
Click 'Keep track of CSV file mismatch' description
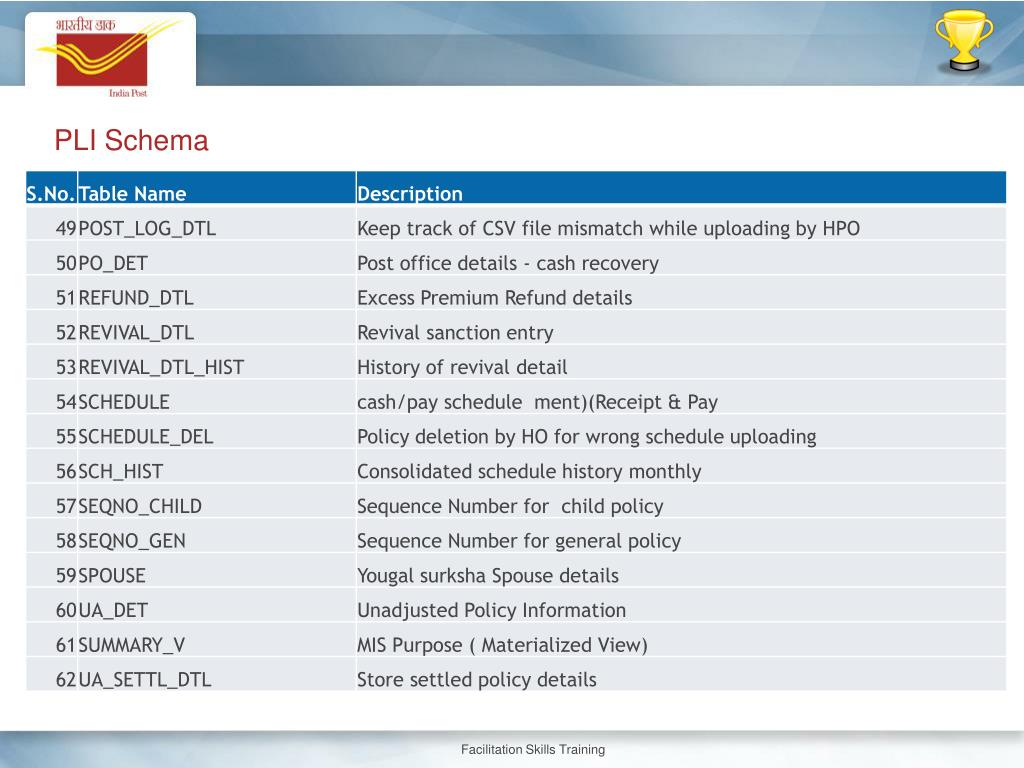tap(608, 228)
